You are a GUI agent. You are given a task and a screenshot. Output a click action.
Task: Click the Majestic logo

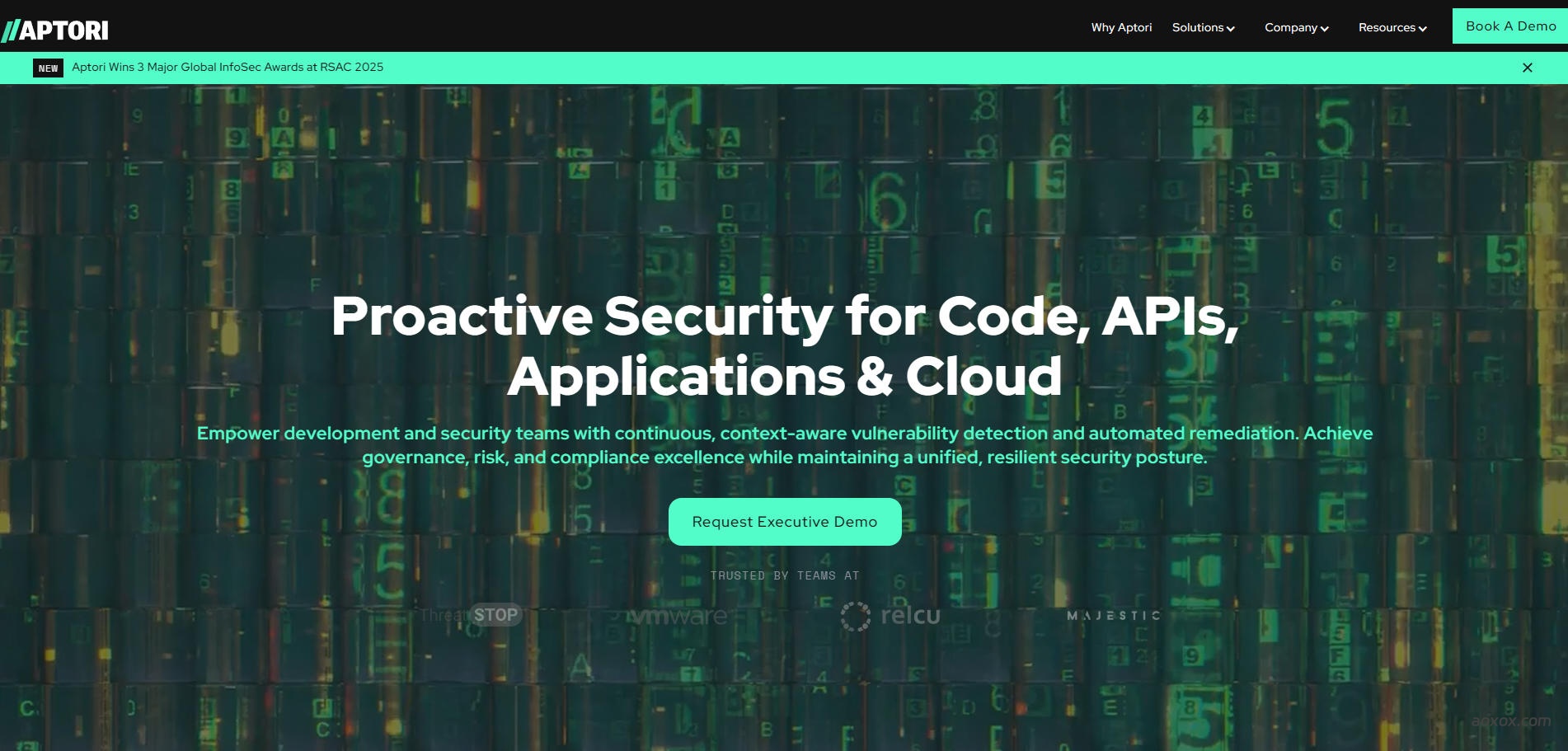coord(1113,616)
